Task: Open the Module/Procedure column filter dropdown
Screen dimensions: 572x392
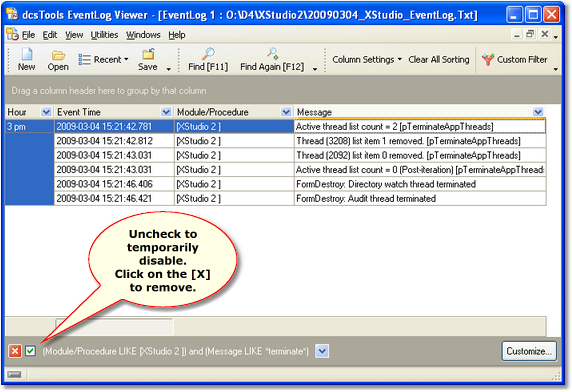Action: tap(286, 112)
